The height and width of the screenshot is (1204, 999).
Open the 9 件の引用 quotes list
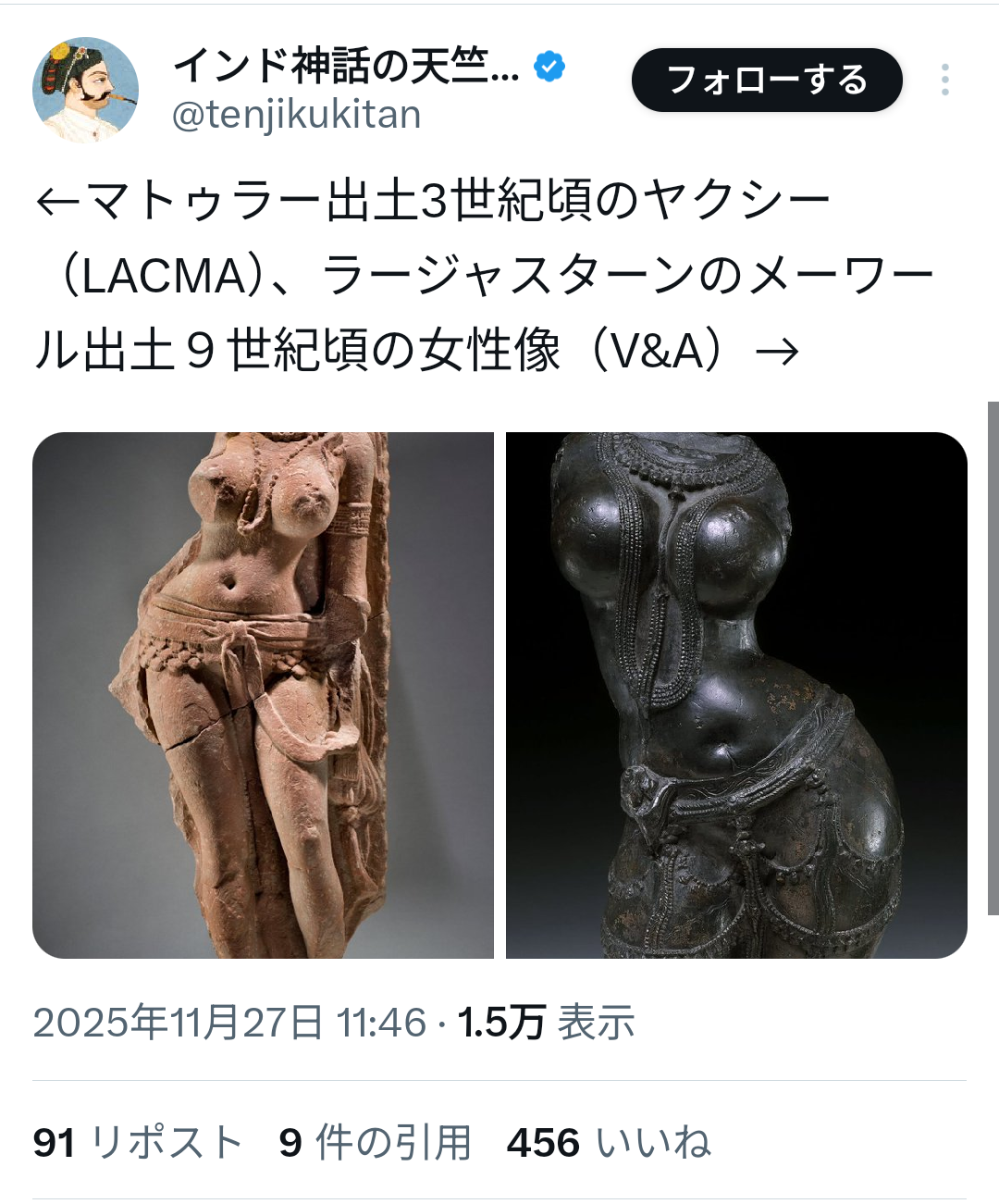point(376,1142)
